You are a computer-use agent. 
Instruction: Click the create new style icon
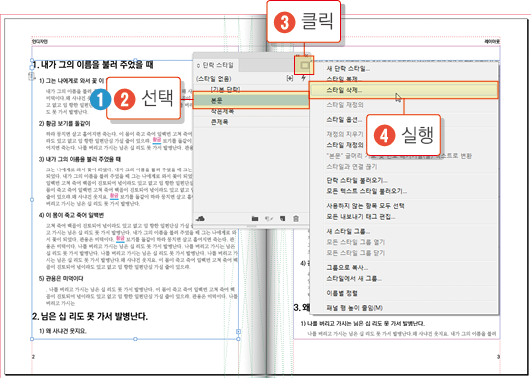282,219
